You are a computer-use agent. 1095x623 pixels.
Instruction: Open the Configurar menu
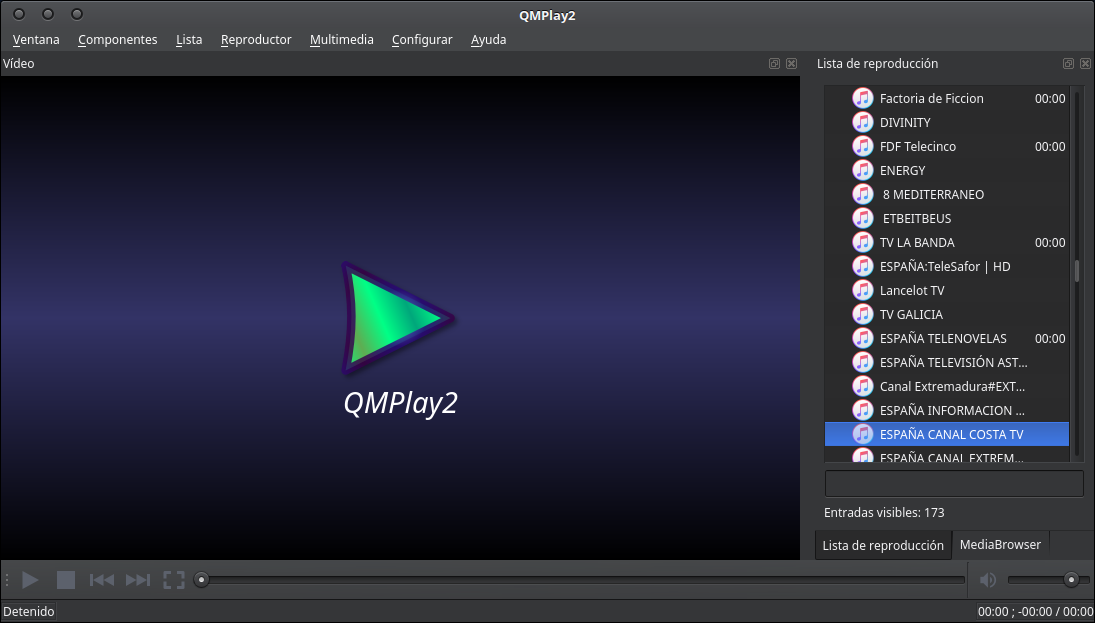click(422, 40)
